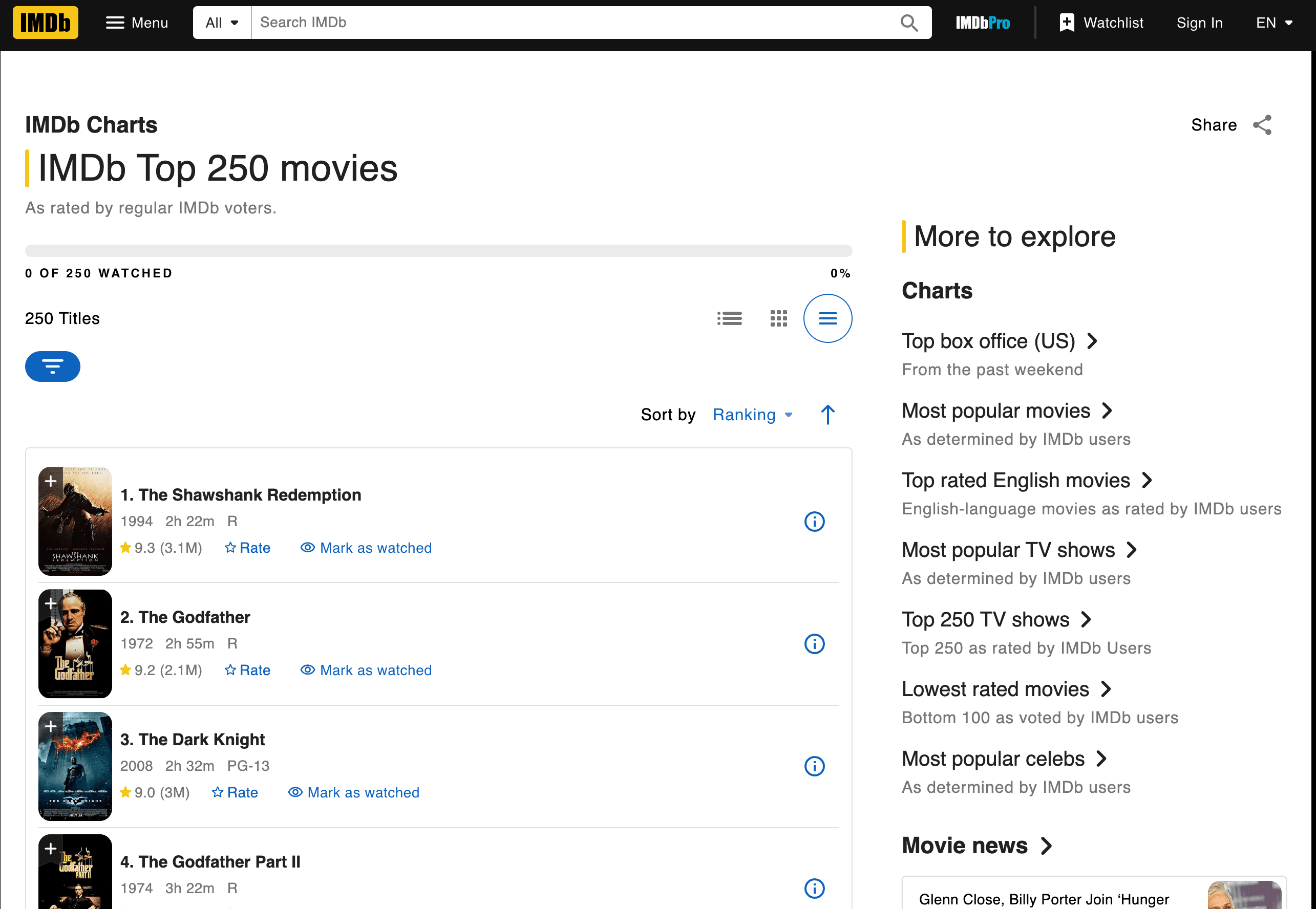Open Lowest rated movies chart
Screen dimensions: 1316x909
[x=1007, y=689]
